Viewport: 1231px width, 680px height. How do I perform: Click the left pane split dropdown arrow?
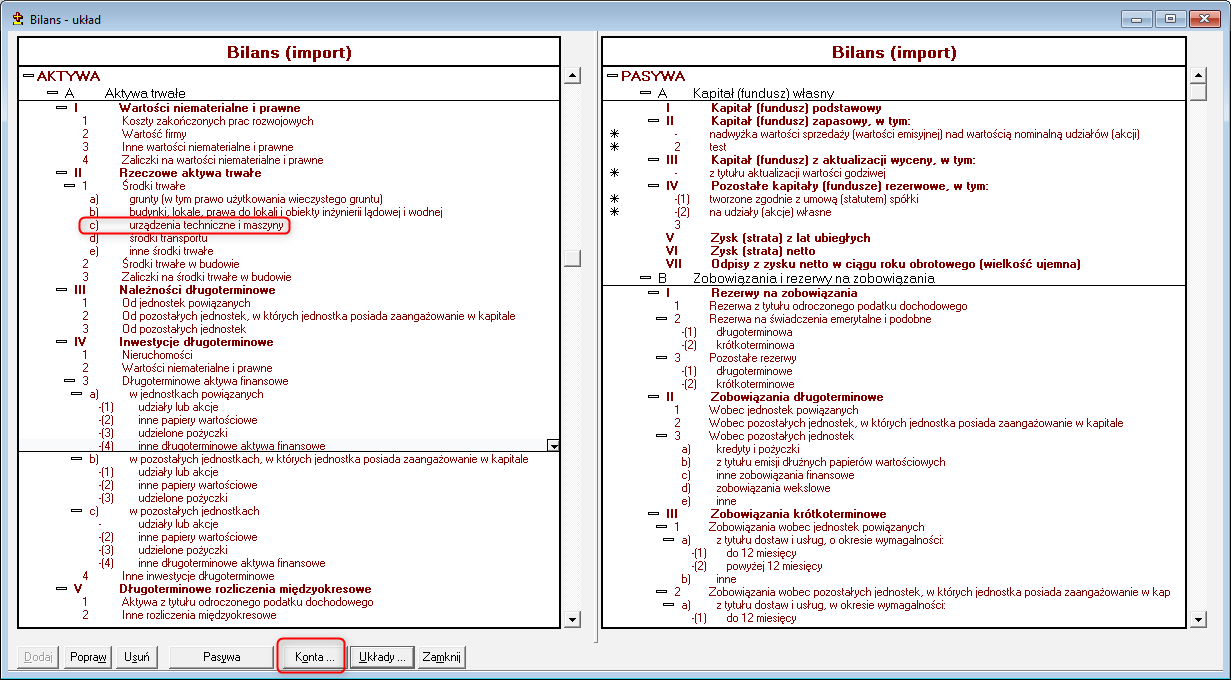tap(553, 445)
